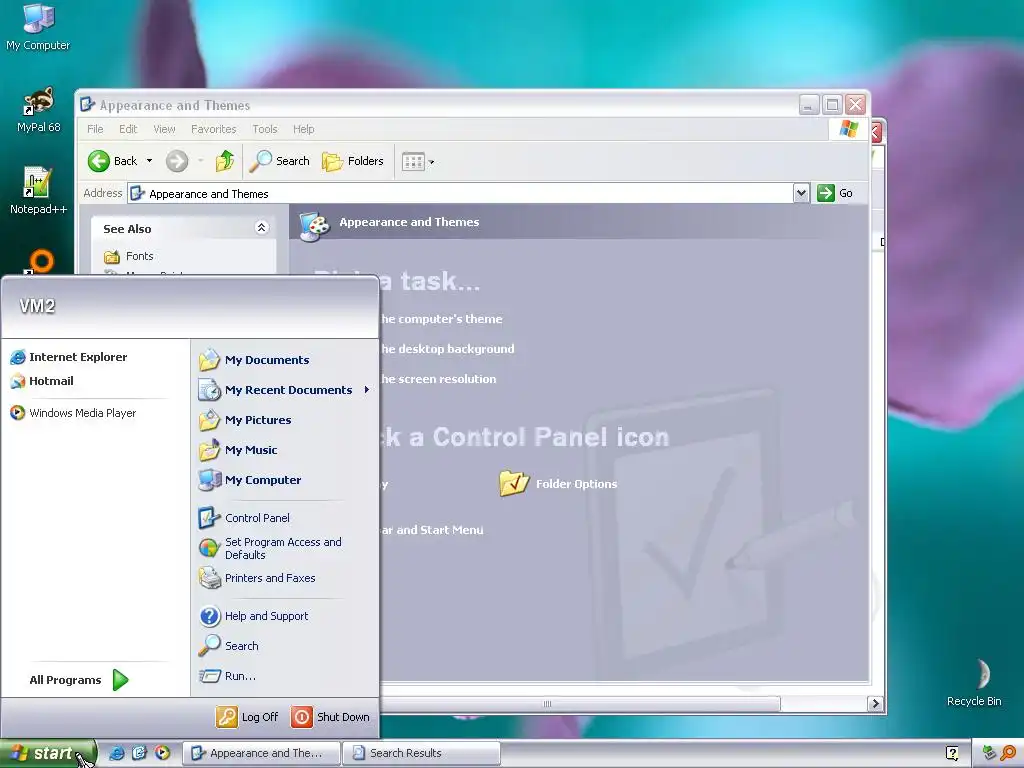This screenshot has width=1024, height=768.
Task: Click the second Quick Launch icon
Action: click(139, 753)
